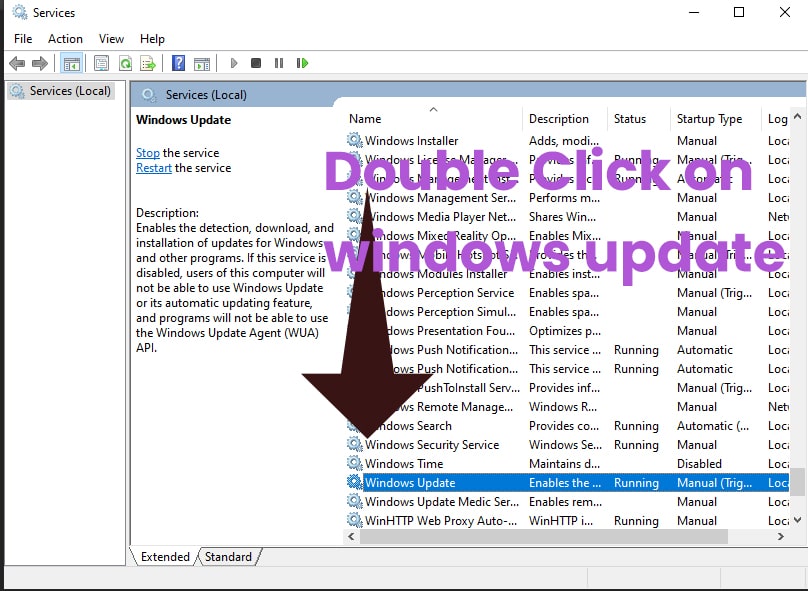Open Properties via toolbar icon
The height and width of the screenshot is (591, 808).
(x=101, y=63)
